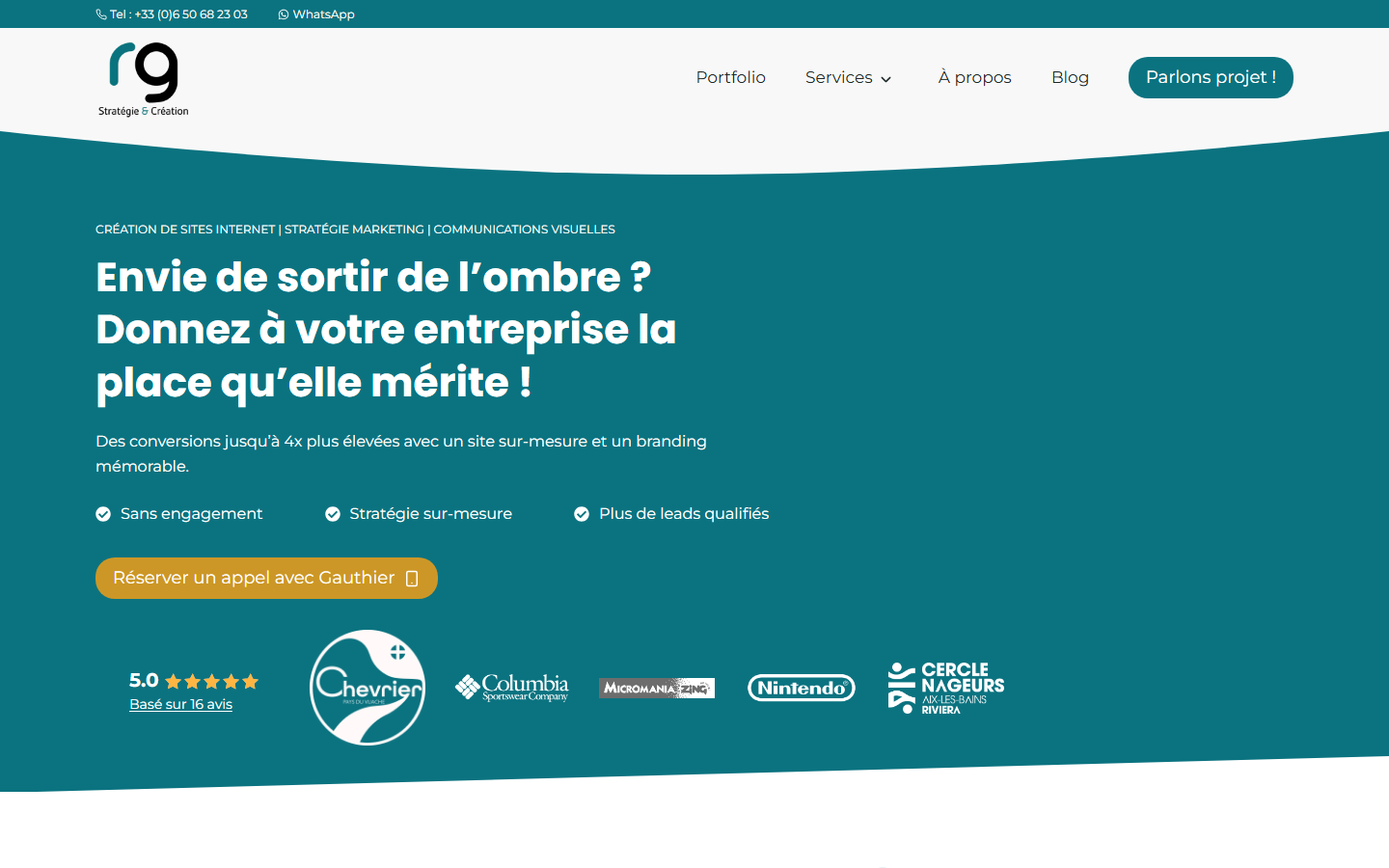
Task: Click the Cercle Nageurs Aix-les-Bains logo
Action: [946, 688]
